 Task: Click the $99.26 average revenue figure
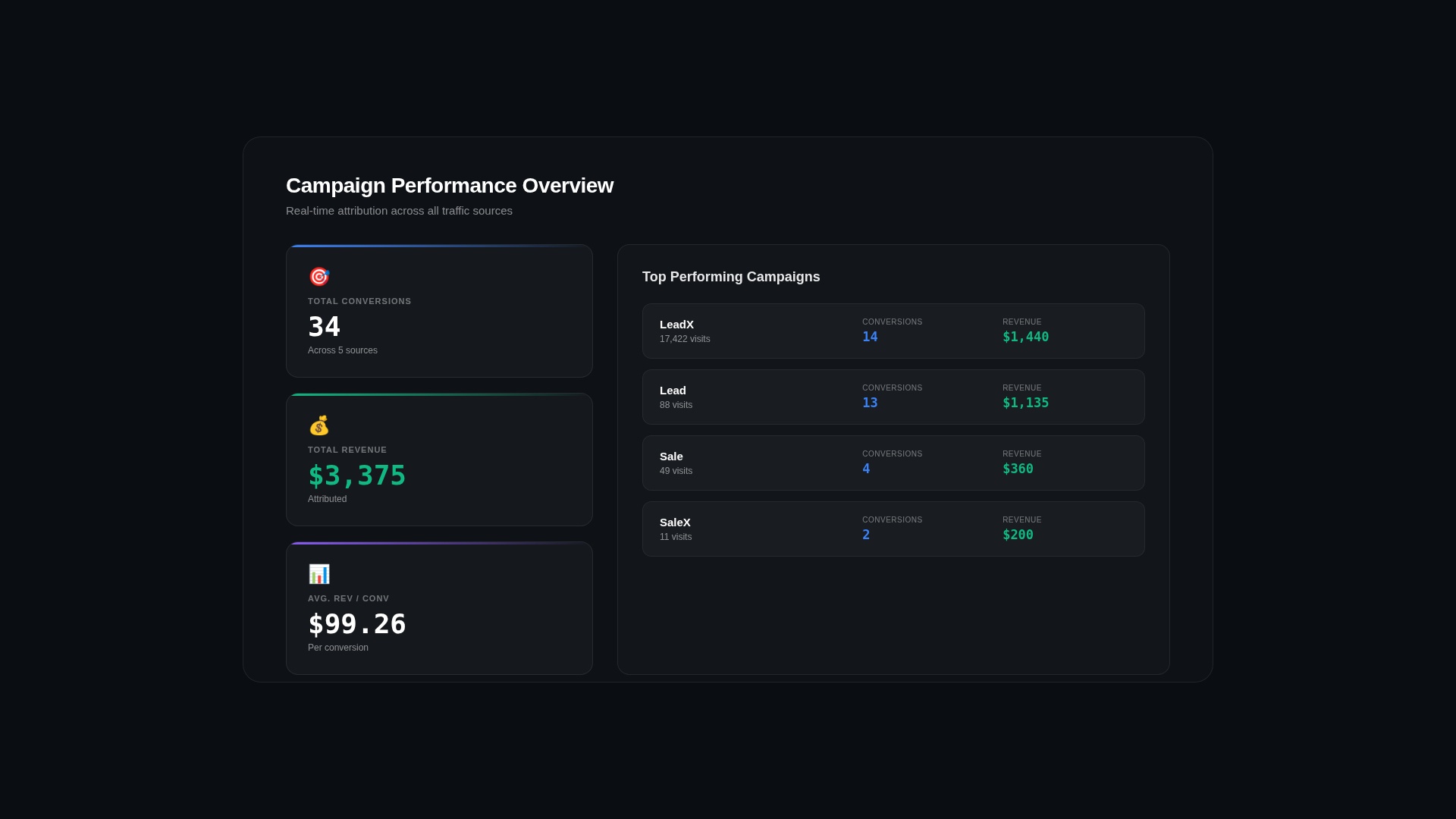coord(356,624)
